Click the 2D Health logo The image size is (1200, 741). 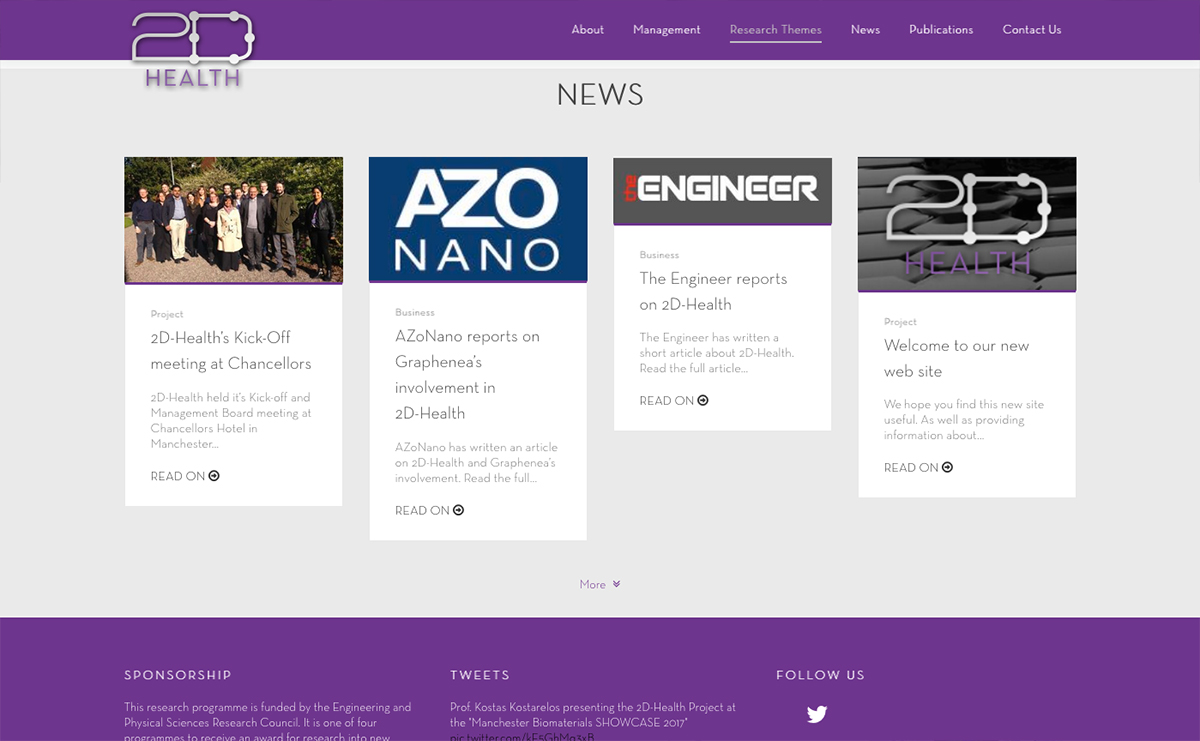click(x=192, y=48)
